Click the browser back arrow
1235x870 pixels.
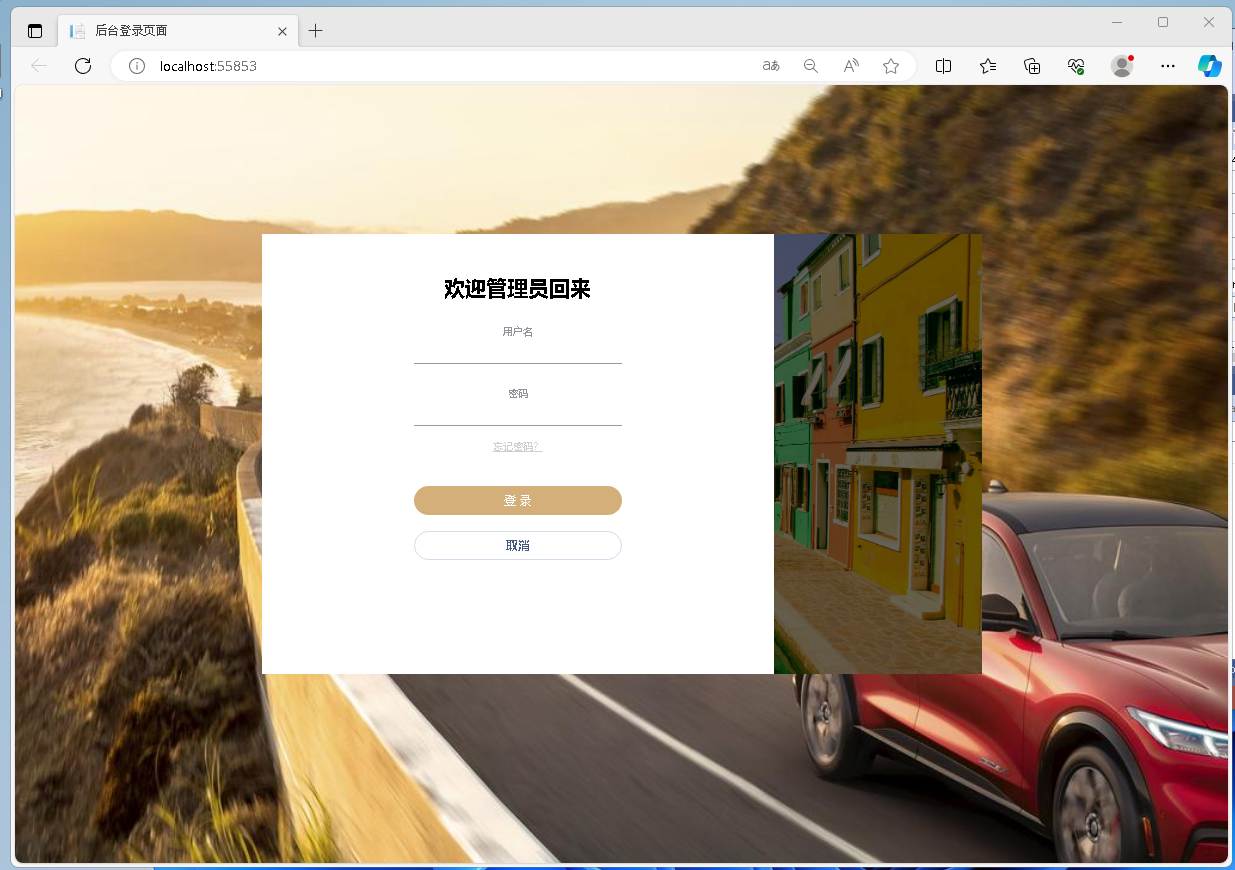(x=39, y=66)
